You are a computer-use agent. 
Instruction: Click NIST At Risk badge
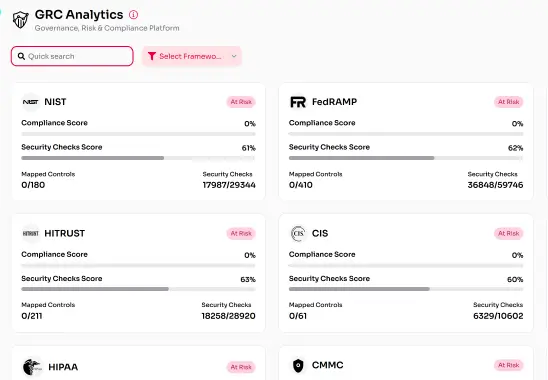(x=241, y=102)
